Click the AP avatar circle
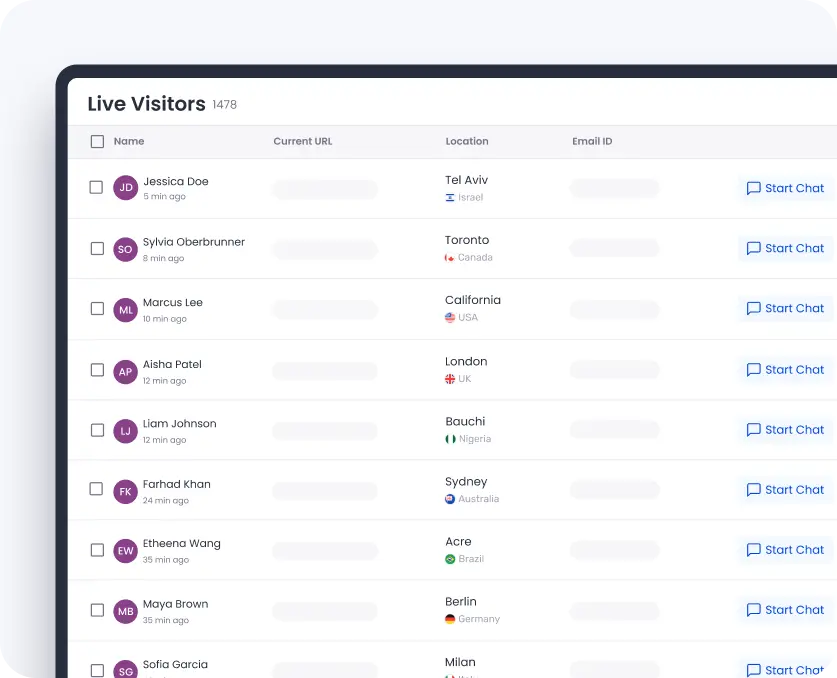 tap(125, 372)
